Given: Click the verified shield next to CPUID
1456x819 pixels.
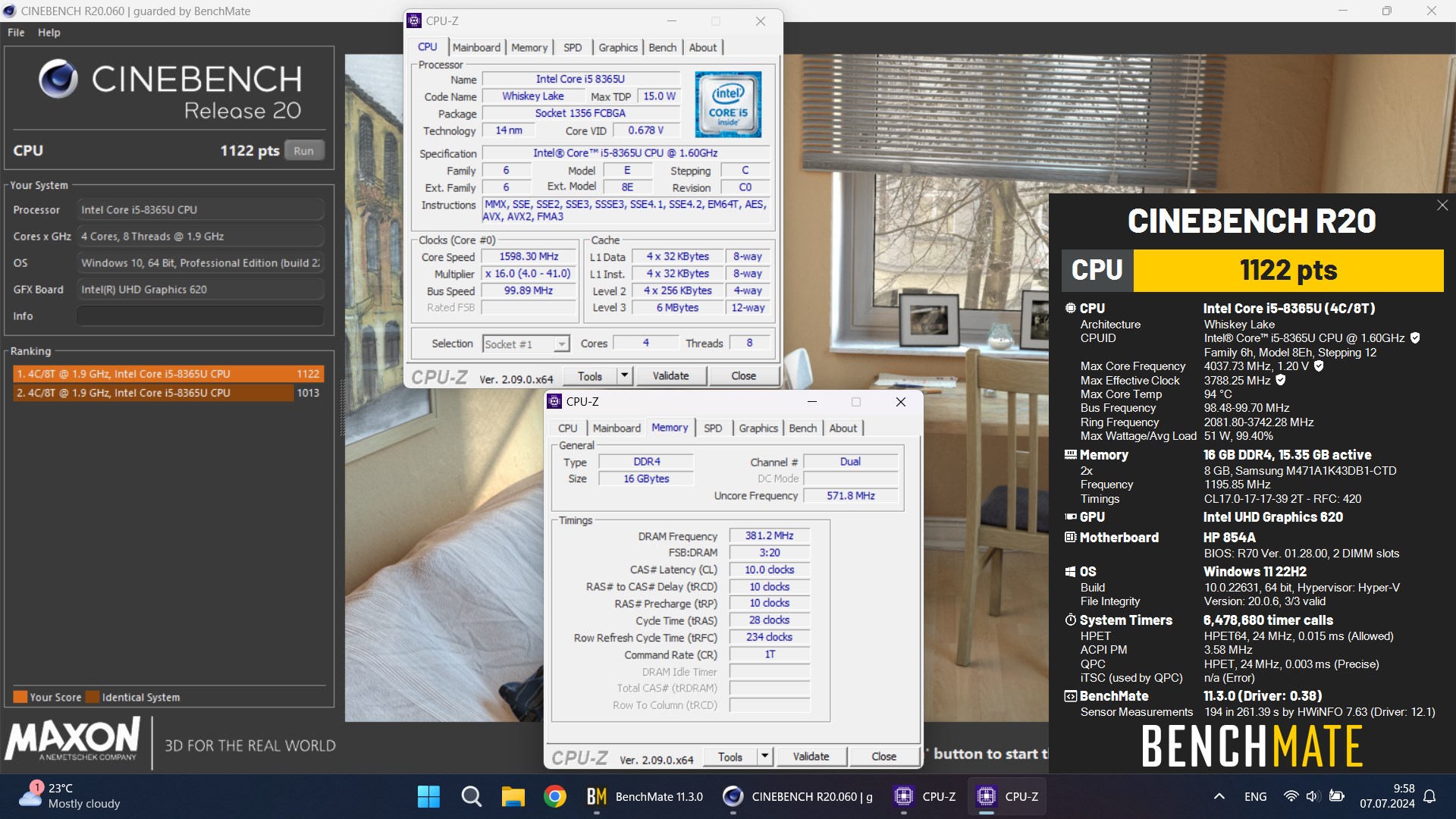Looking at the screenshot, I should [x=1415, y=338].
